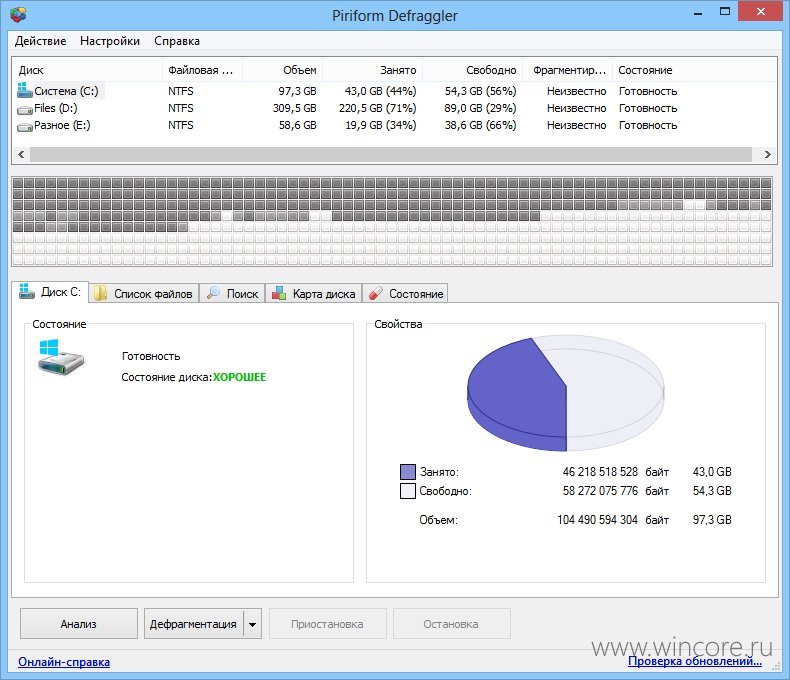Open the Настройки menu

[x=110, y=41]
